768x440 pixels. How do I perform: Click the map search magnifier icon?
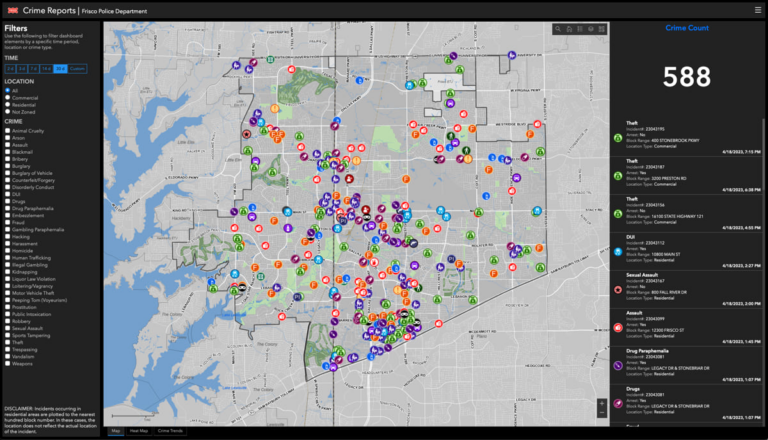[x=558, y=29]
